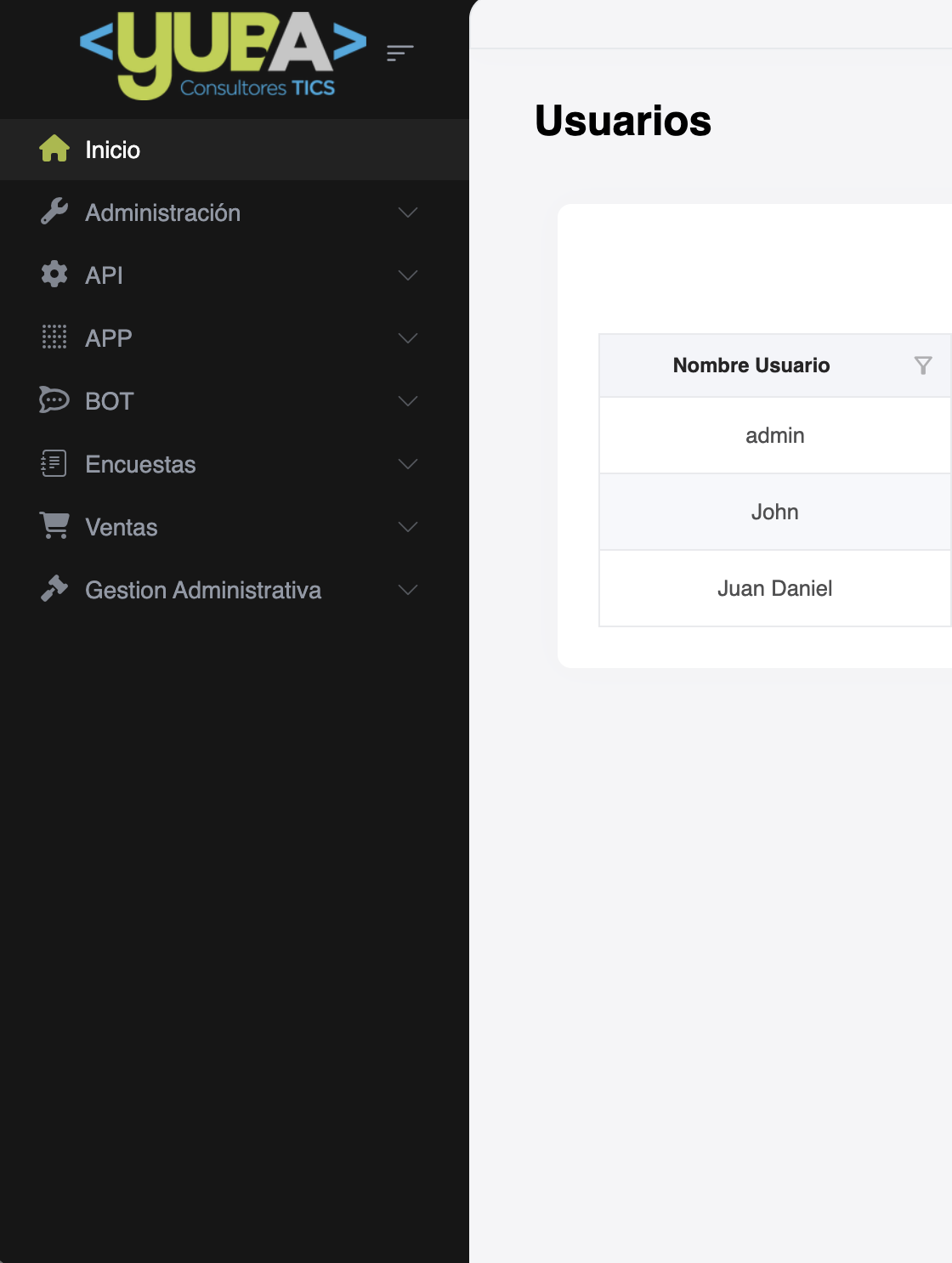Expand the API chevron arrow
This screenshot has width=952, height=1263.
(x=408, y=275)
